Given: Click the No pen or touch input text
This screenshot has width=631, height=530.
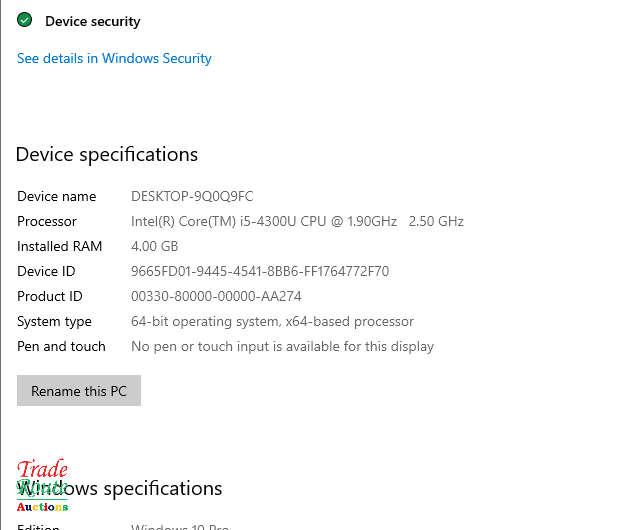Looking at the screenshot, I should [282, 346].
